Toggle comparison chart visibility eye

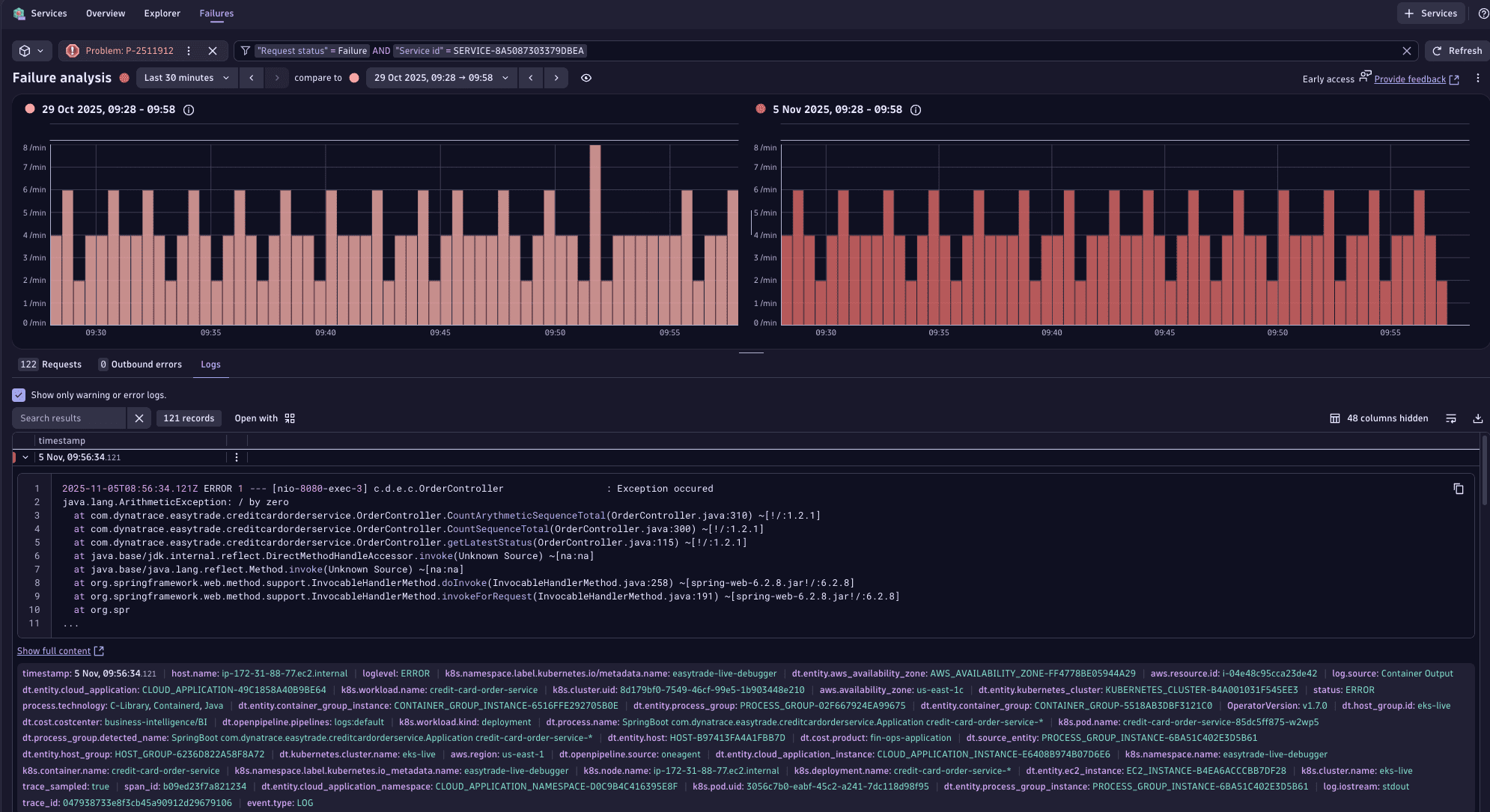pos(586,78)
